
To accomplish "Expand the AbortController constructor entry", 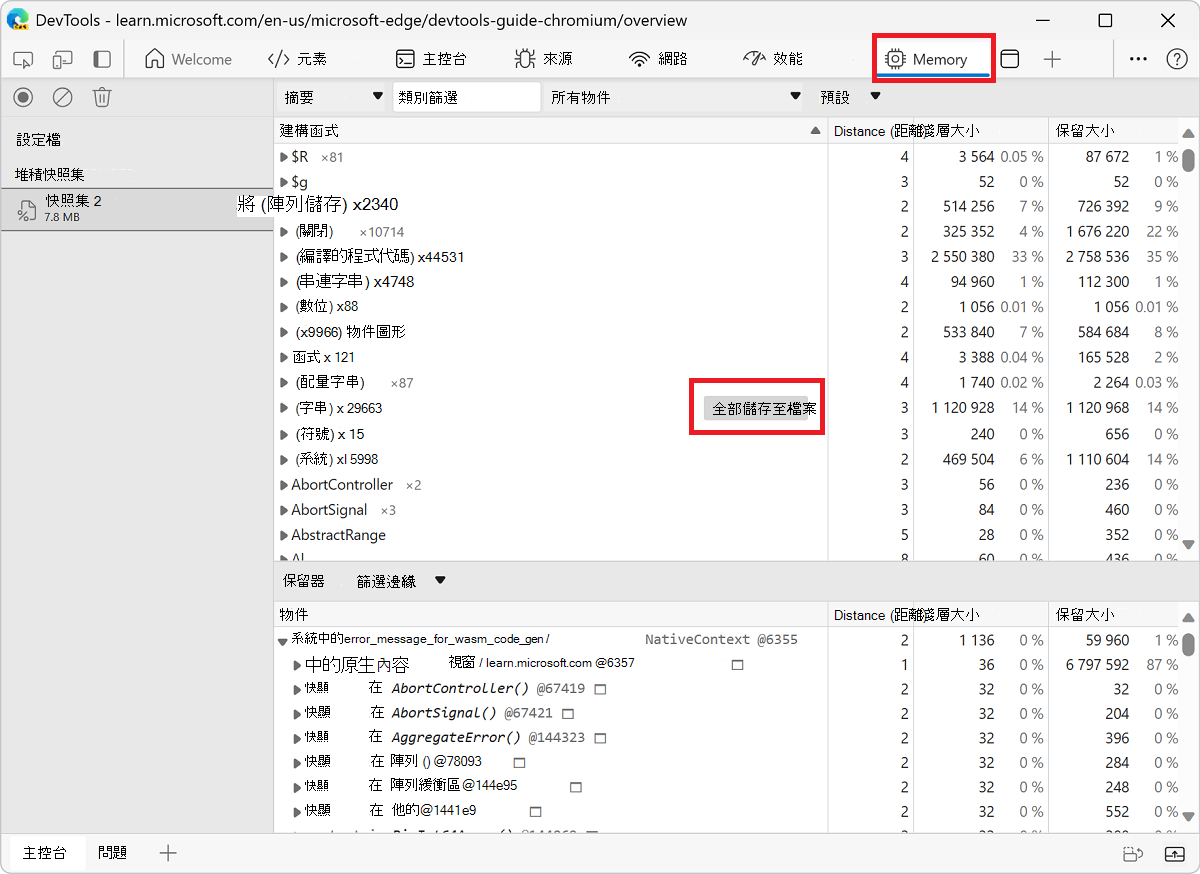I will [x=284, y=484].
